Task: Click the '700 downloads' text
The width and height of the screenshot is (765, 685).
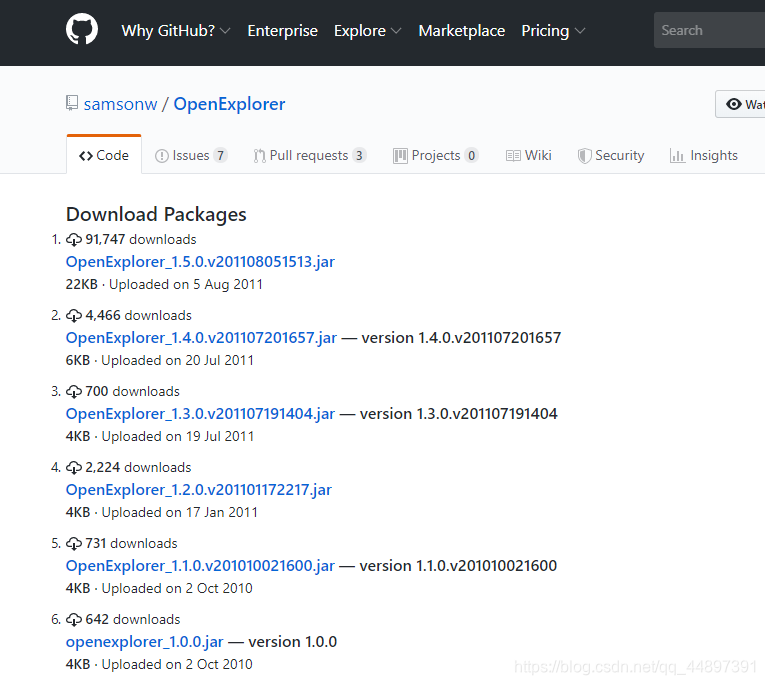Action: click(x=132, y=391)
